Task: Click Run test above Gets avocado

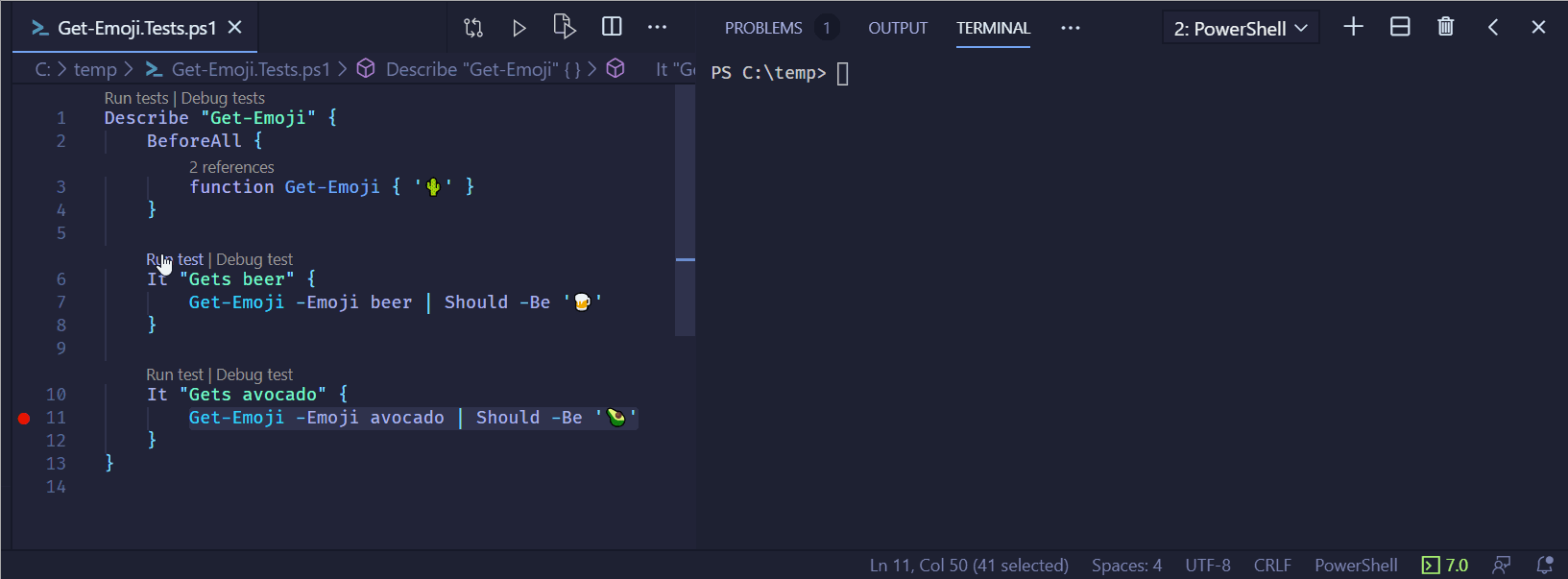Action: (175, 374)
